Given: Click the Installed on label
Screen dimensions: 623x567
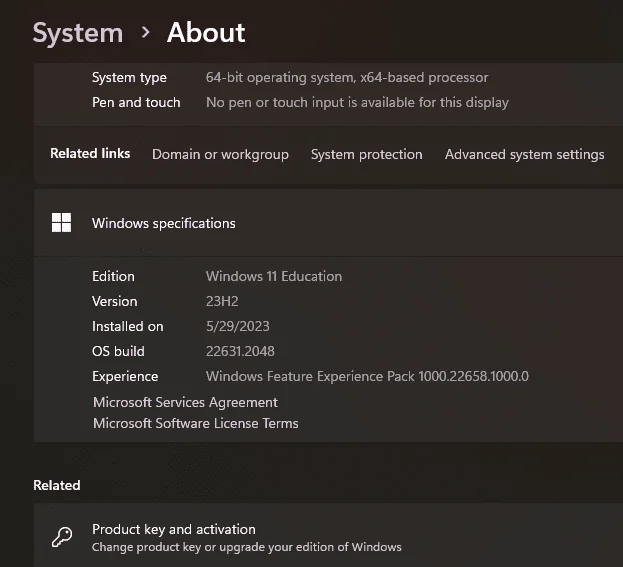Looking at the screenshot, I should click(128, 326).
